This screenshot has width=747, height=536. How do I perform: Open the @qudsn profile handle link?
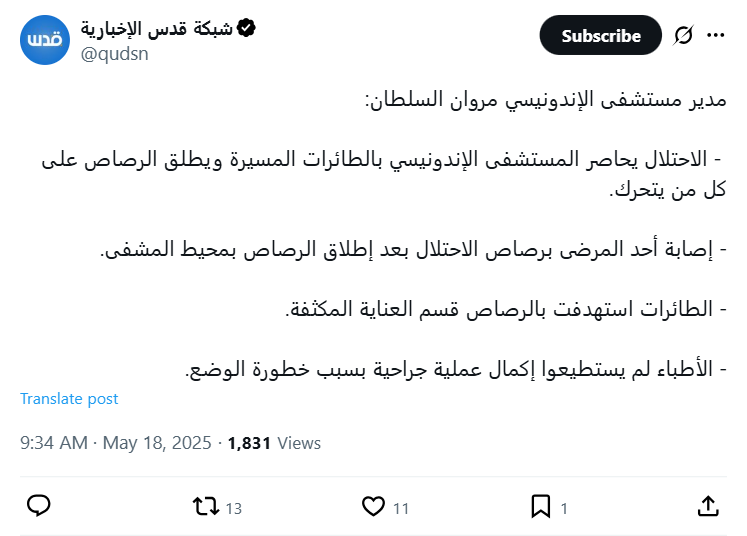(x=114, y=54)
